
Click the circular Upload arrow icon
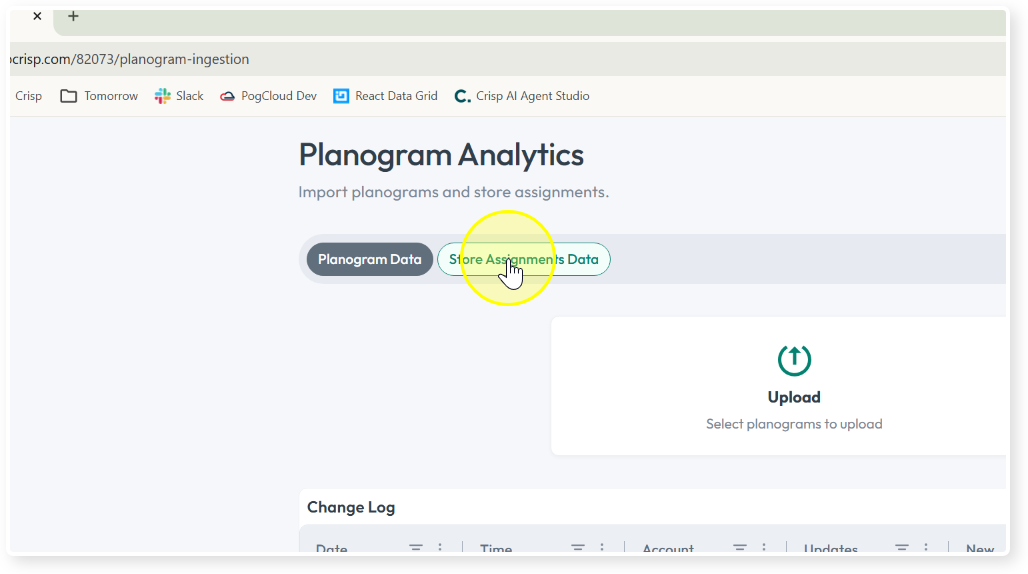click(x=794, y=360)
